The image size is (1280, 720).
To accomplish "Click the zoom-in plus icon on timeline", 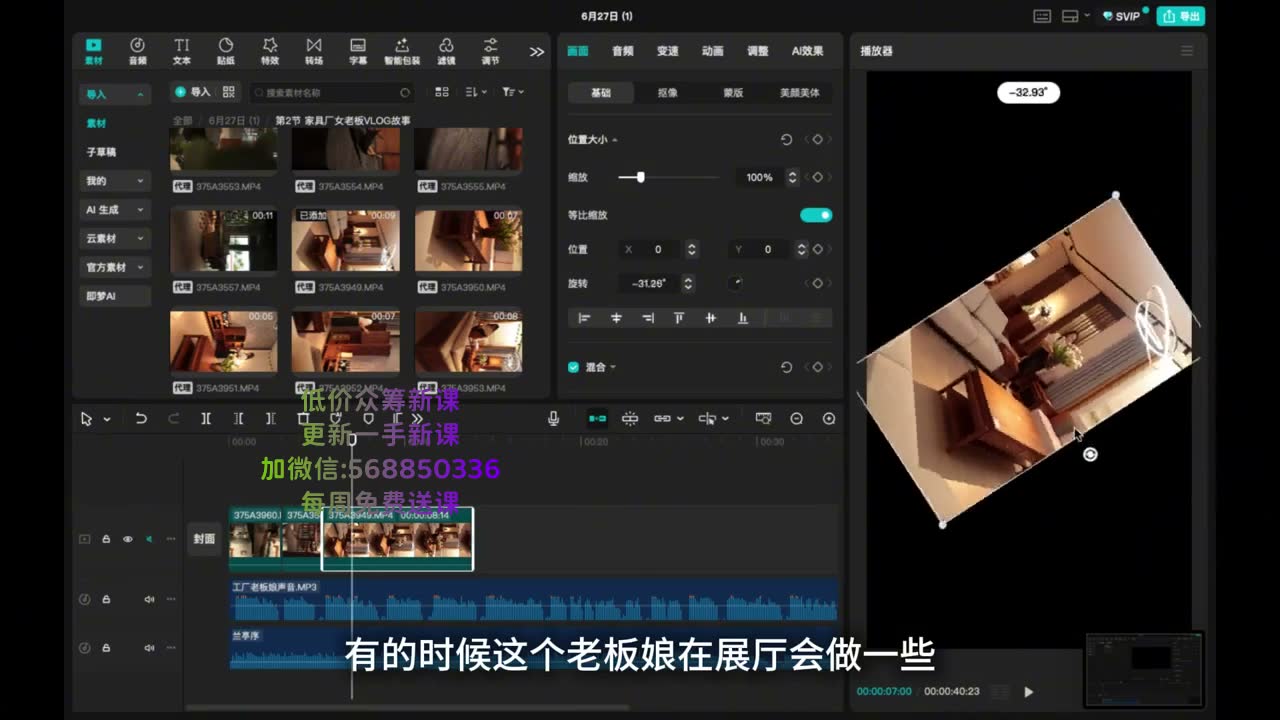I will pyautogui.click(x=829, y=419).
